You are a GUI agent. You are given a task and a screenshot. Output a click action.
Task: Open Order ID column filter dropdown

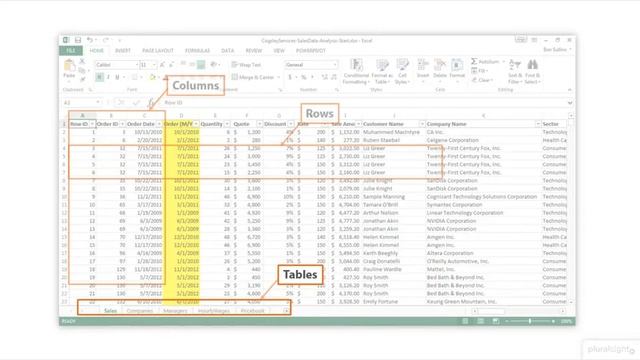click(122, 124)
